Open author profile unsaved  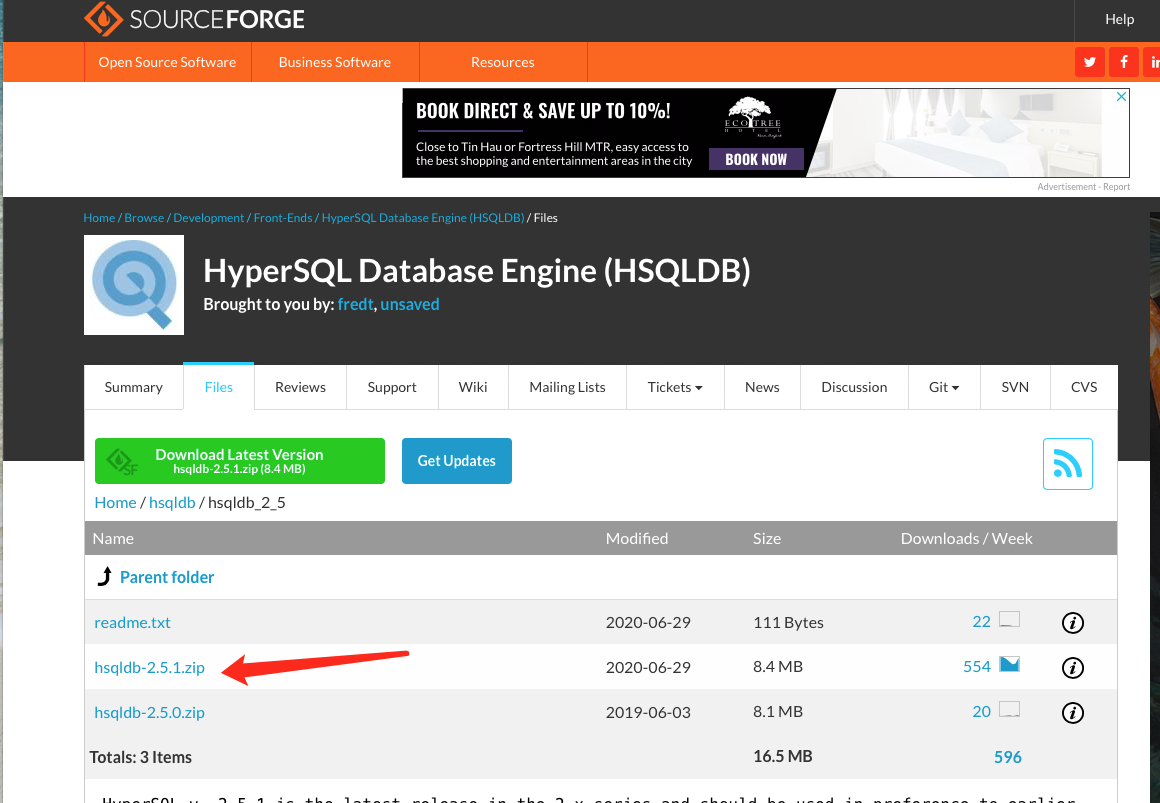pyautogui.click(x=410, y=304)
